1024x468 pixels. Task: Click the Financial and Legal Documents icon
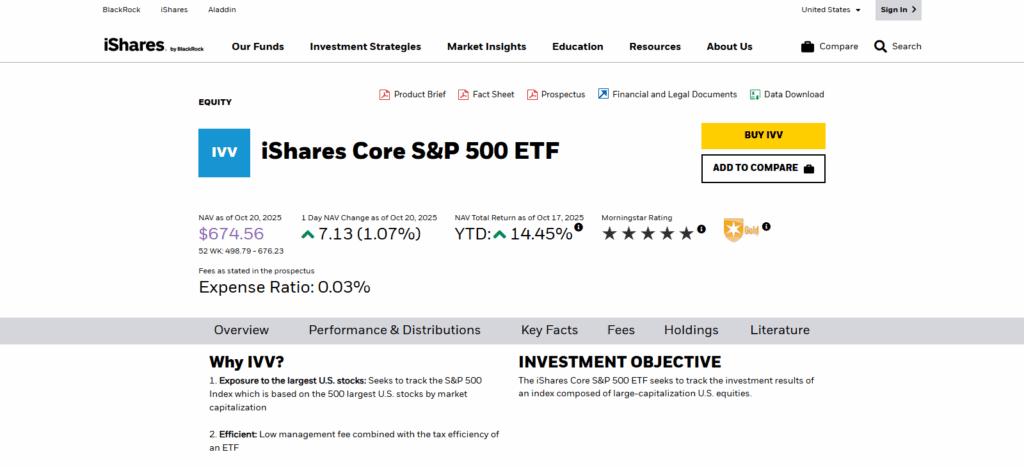tap(603, 94)
